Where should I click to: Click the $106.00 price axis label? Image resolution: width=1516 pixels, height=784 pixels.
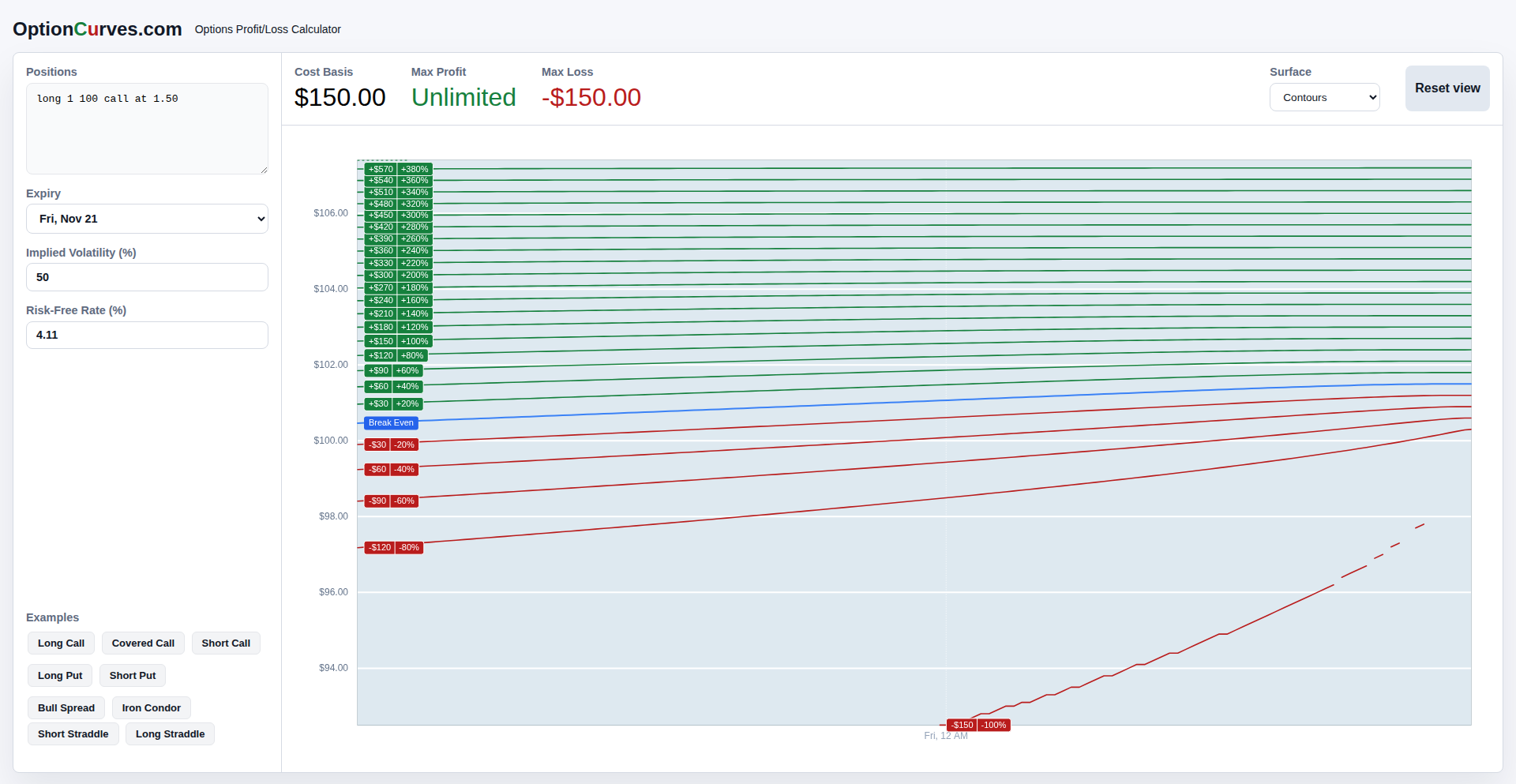pyautogui.click(x=331, y=213)
